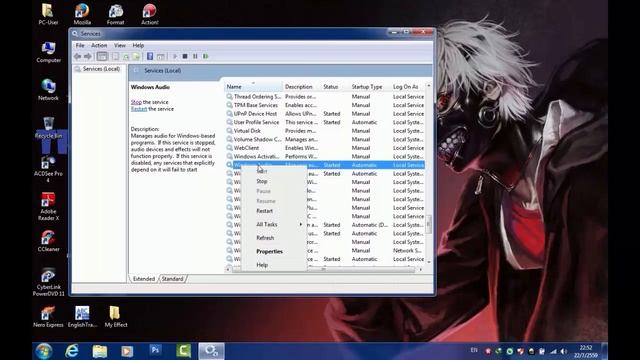
Task: Open the PC-User folder icon
Action: coord(48,14)
